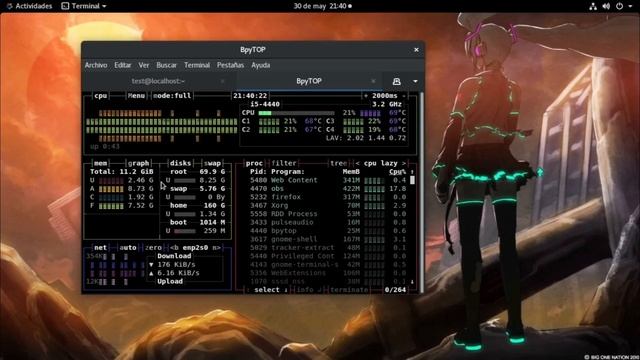Click the terminate option in proc footer

[349, 289]
